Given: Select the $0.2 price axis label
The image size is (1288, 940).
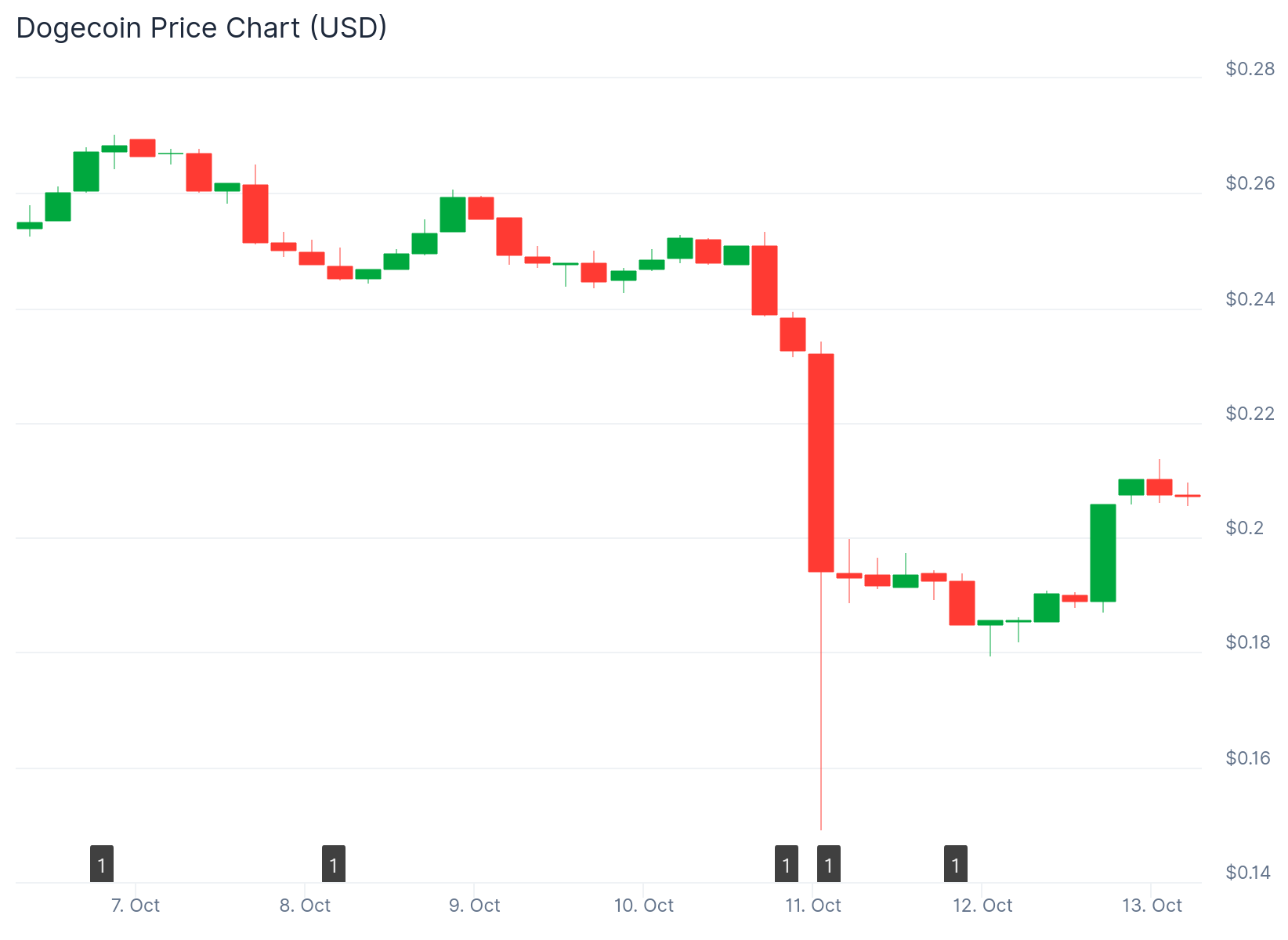Looking at the screenshot, I should 1244,528.
